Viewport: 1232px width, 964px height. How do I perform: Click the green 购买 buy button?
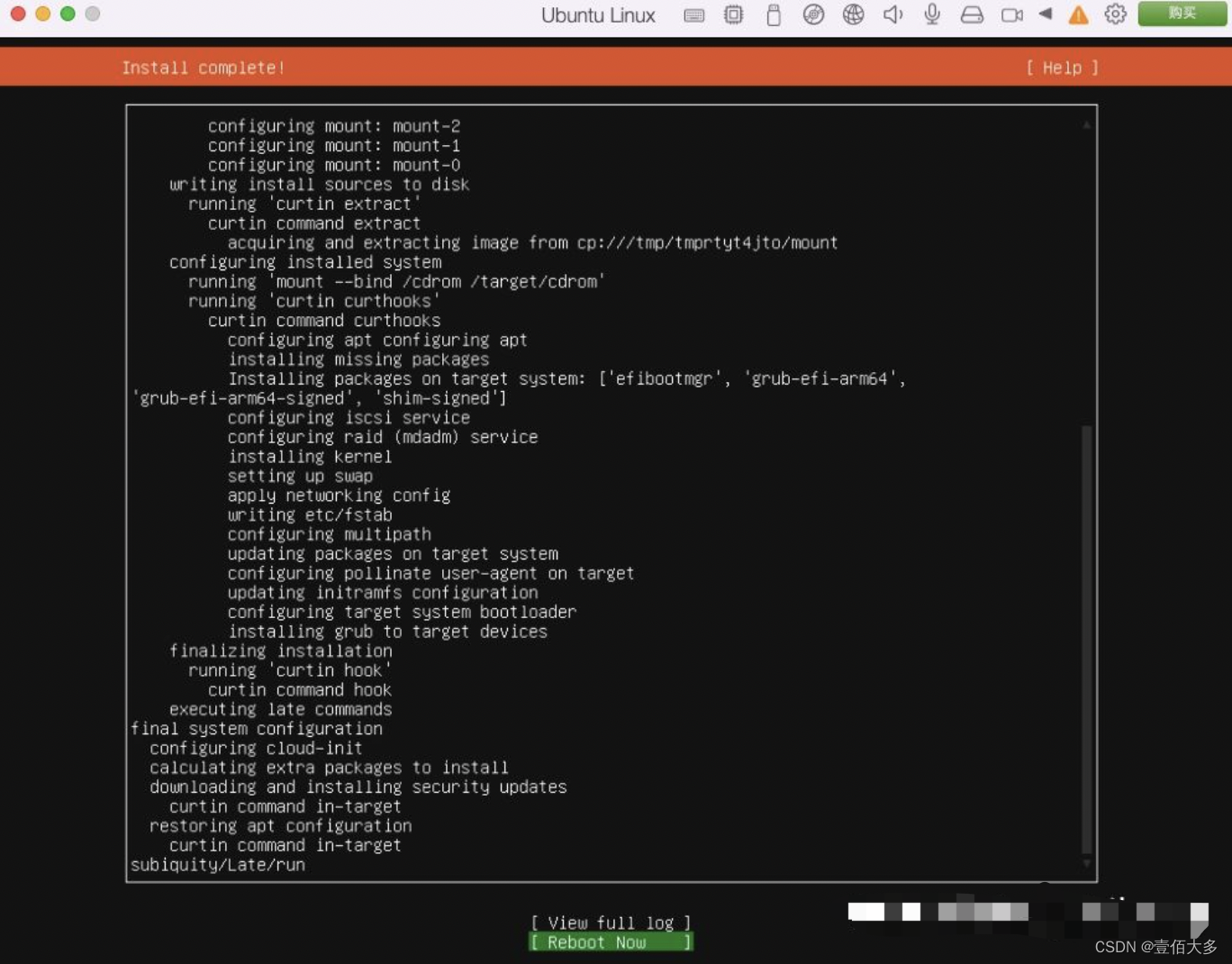[1182, 14]
